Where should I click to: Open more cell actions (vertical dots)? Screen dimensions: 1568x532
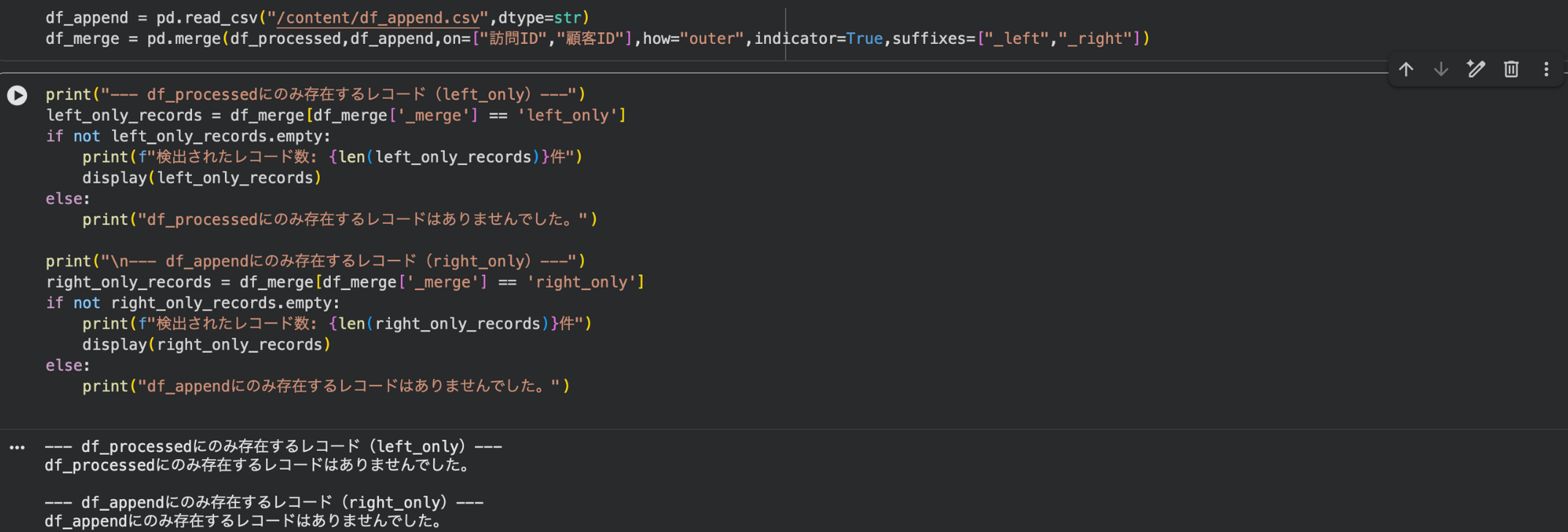[1546, 69]
